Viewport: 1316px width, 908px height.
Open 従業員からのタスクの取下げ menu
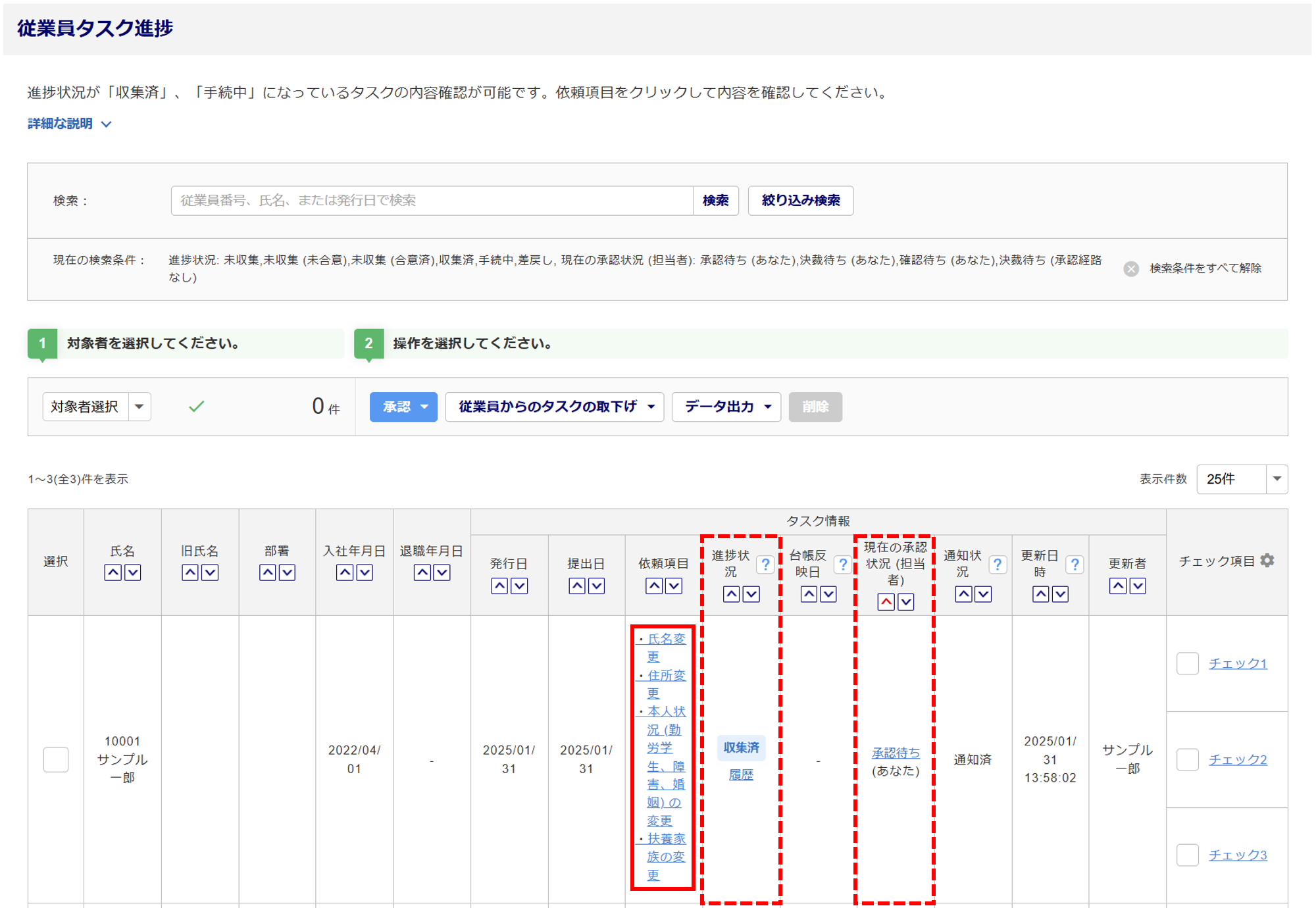click(554, 407)
